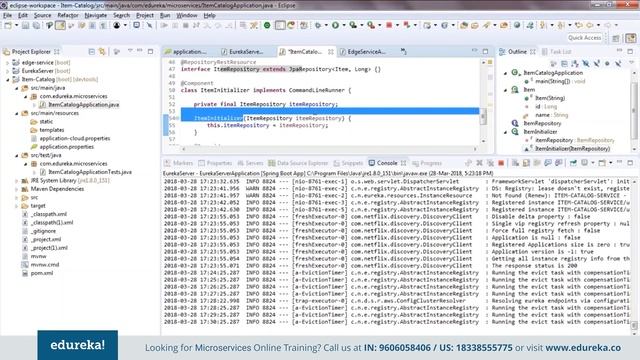This screenshot has height=360, width=640.
Task: Open the Task List tab
Action: pyautogui.click(x=557, y=52)
